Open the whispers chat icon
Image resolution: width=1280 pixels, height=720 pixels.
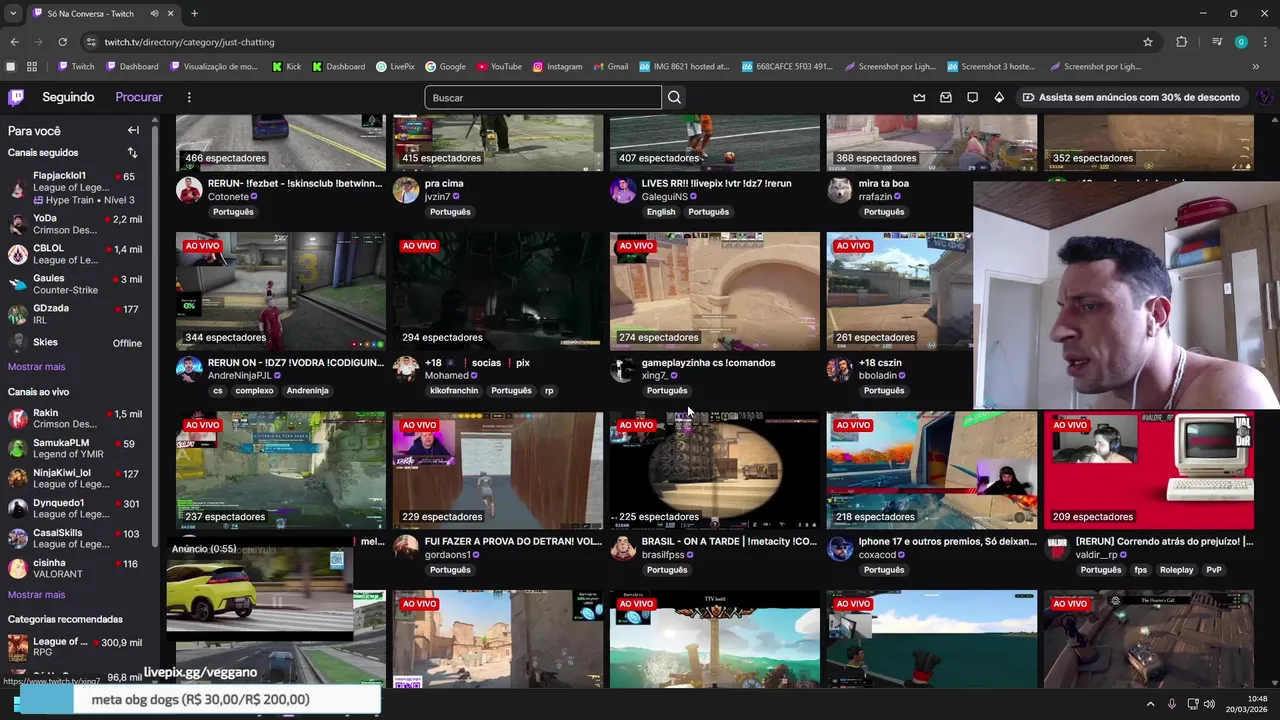click(x=972, y=97)
